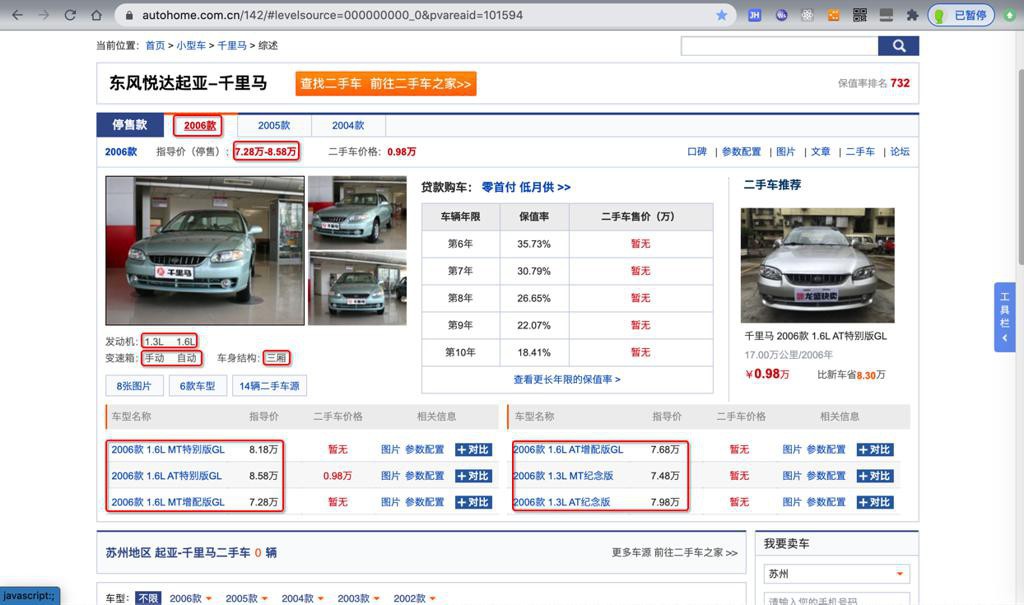This screenshot has height=605, width=1024.
Task: Open the 苏州 city dropdown
Action: tap(837, 574)
